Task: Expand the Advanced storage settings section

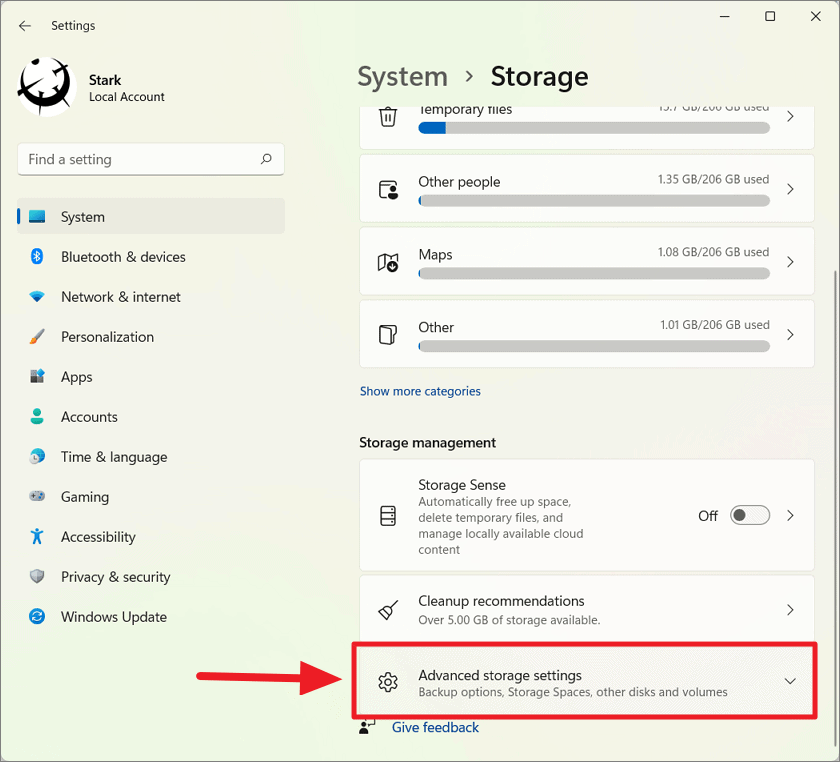Action: tap(792, 681)
